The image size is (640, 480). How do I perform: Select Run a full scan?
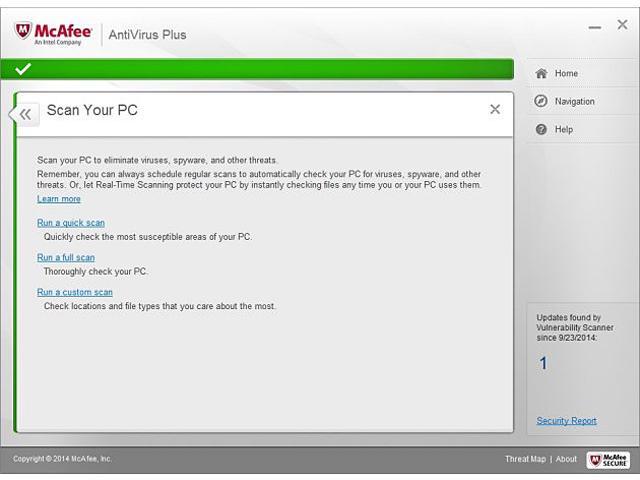[66, 258]
